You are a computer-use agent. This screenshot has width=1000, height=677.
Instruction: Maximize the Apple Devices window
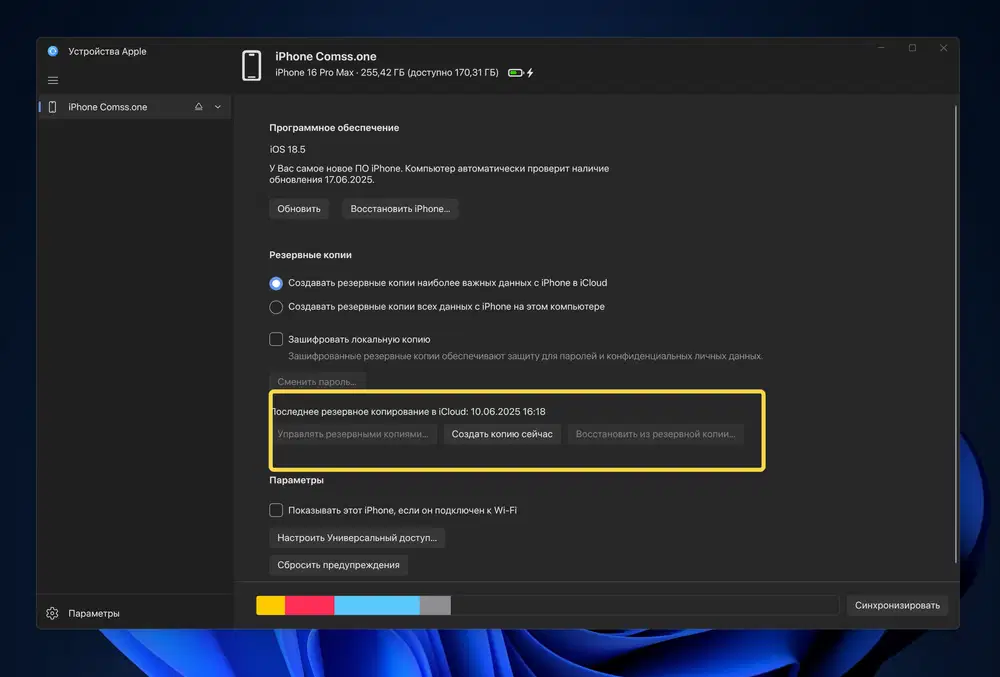tap(913, 48)
